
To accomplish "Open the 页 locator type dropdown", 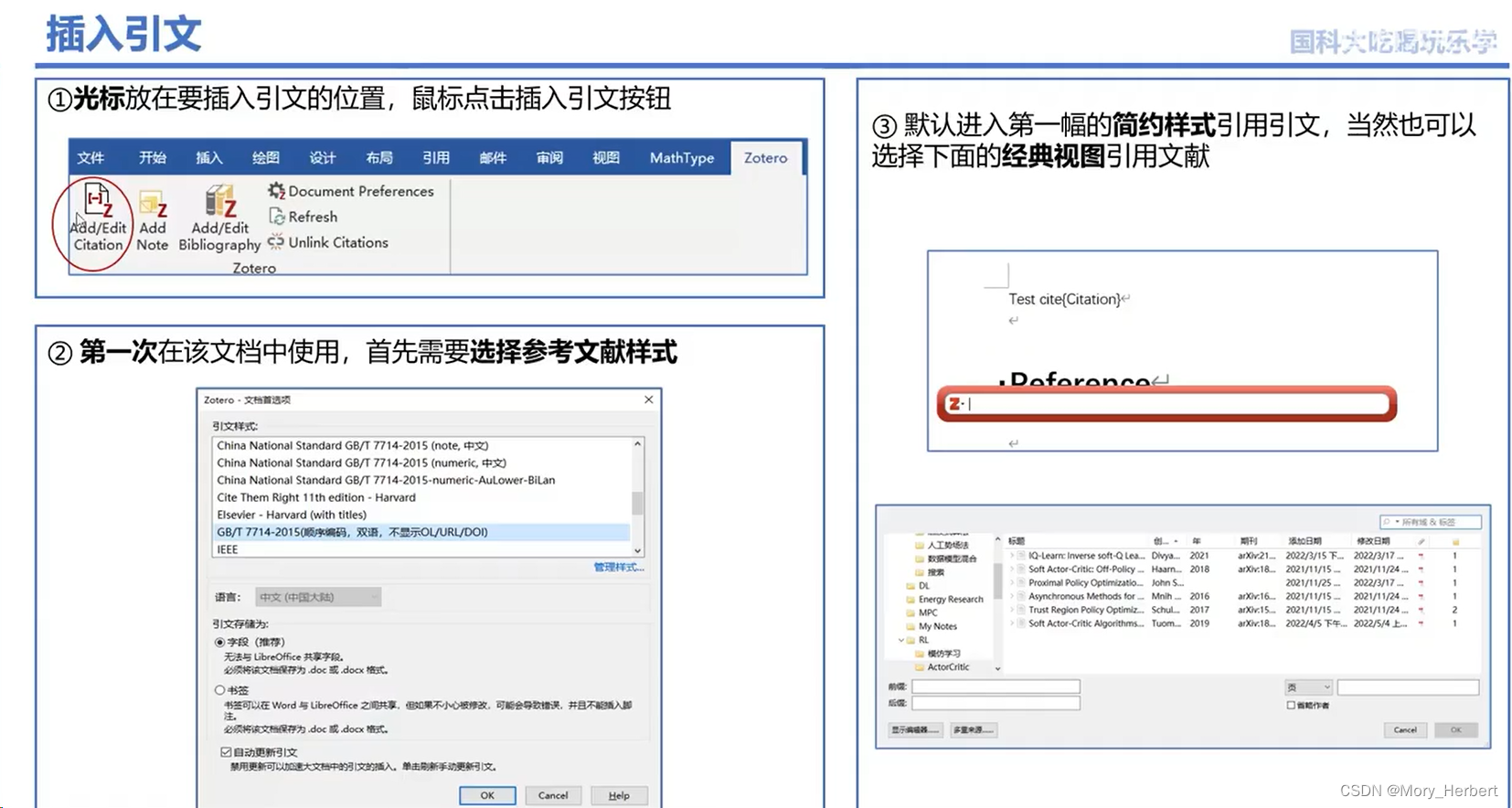I will pos(1308,687).
